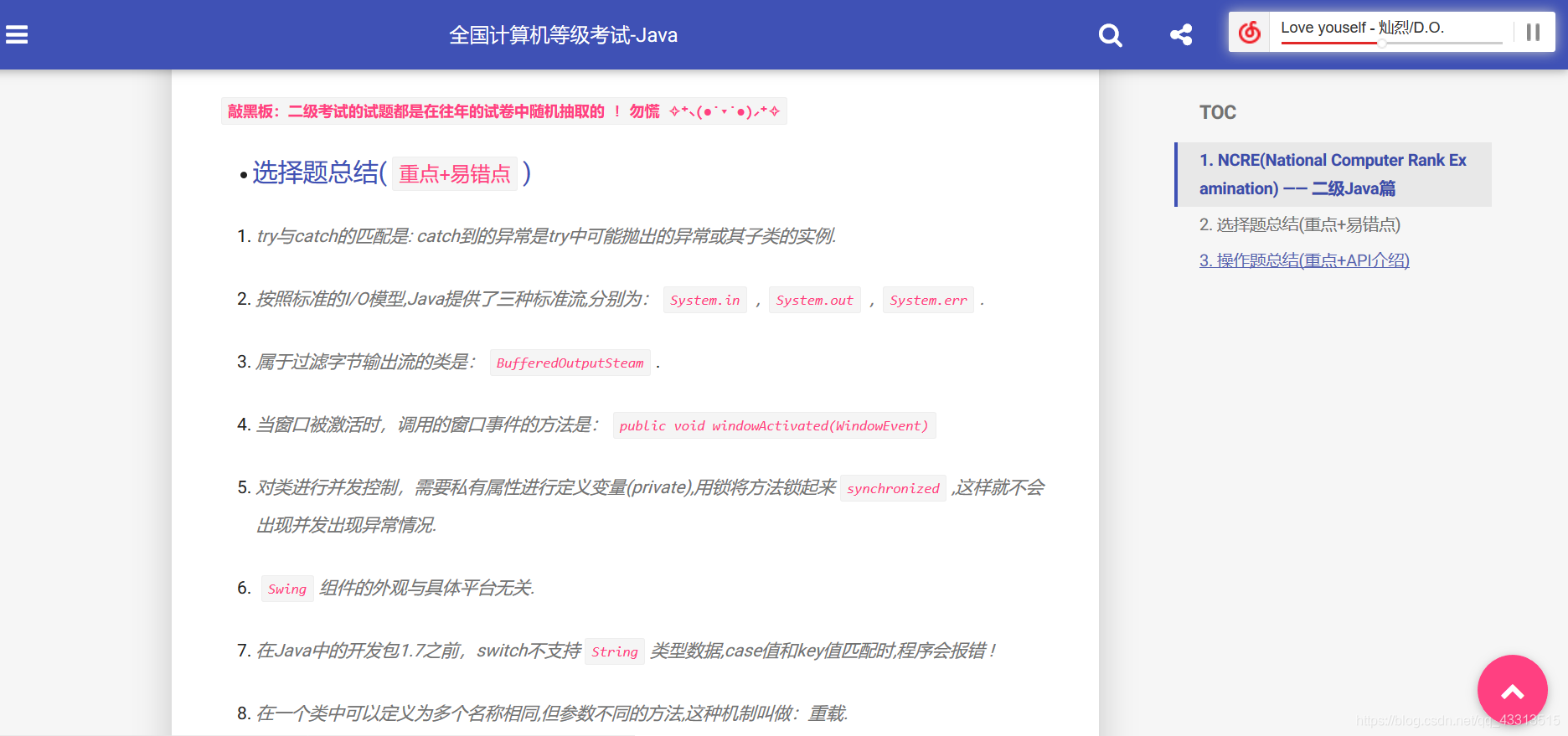The height and width of the screenshot is (736, 1568).
Task: Click the synchronized code tag
Action: point(893,488)
